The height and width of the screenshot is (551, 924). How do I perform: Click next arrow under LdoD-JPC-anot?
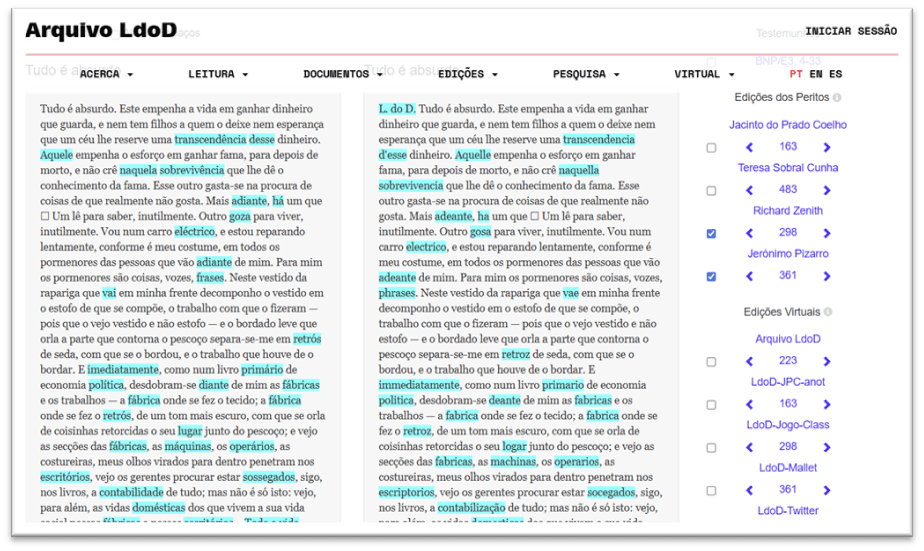(x=827, y=404)
